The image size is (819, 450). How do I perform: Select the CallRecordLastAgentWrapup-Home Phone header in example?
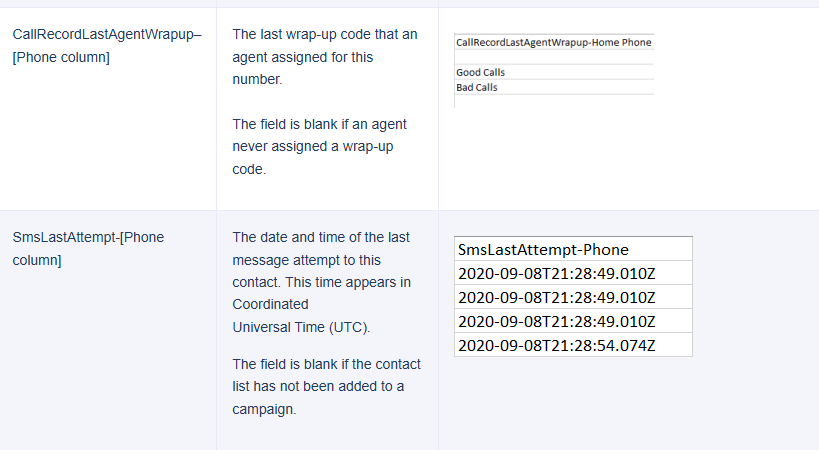[x=553, y=43]
